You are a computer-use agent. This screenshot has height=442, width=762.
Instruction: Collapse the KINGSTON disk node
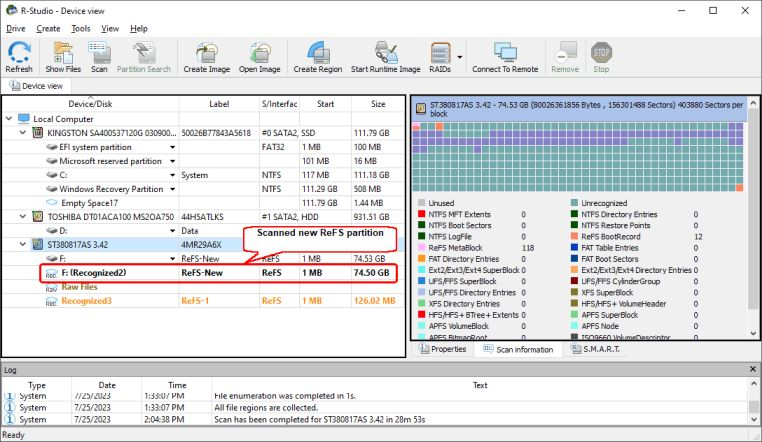click(22, 133)
